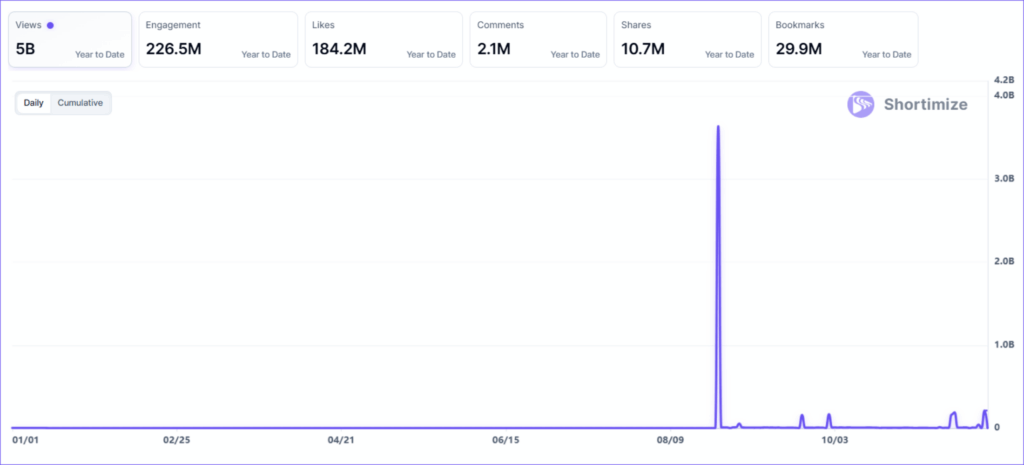Show the Shares metric card
Image resolution: width=1024 pixels, height=465 pixels.
coord(687,40)
